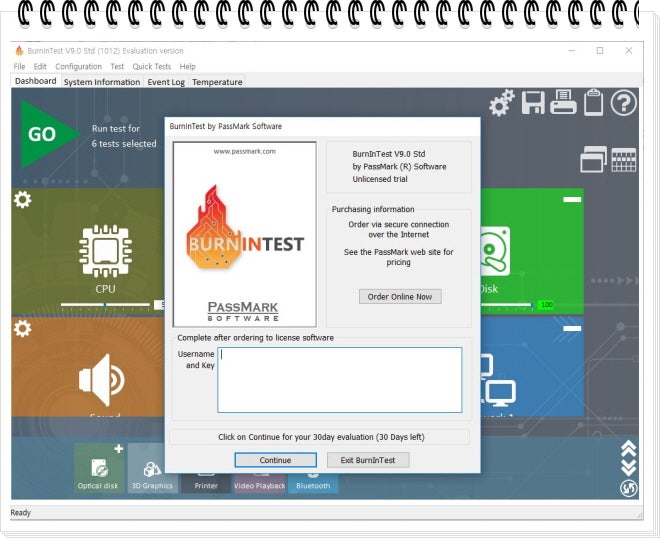660x538 pixels.
Task: Click the grid view icon
Action: click(x=624, y=160)
